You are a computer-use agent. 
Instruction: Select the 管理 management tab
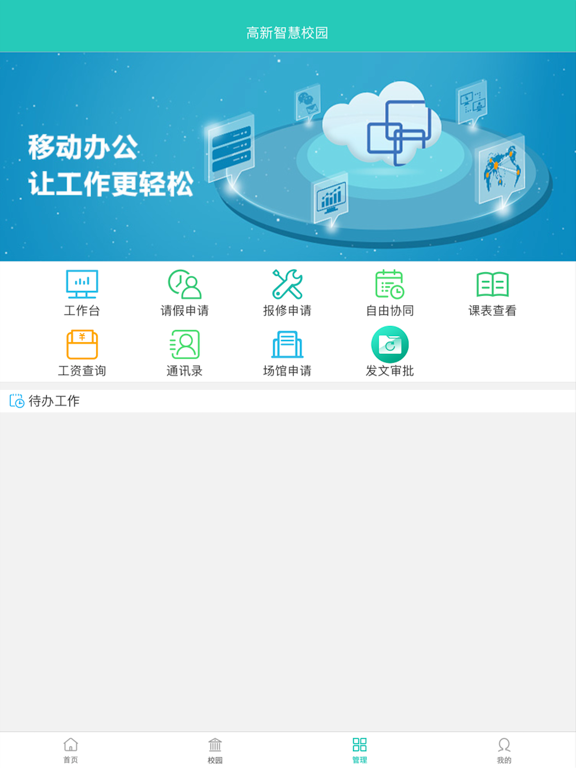(360, 750)
